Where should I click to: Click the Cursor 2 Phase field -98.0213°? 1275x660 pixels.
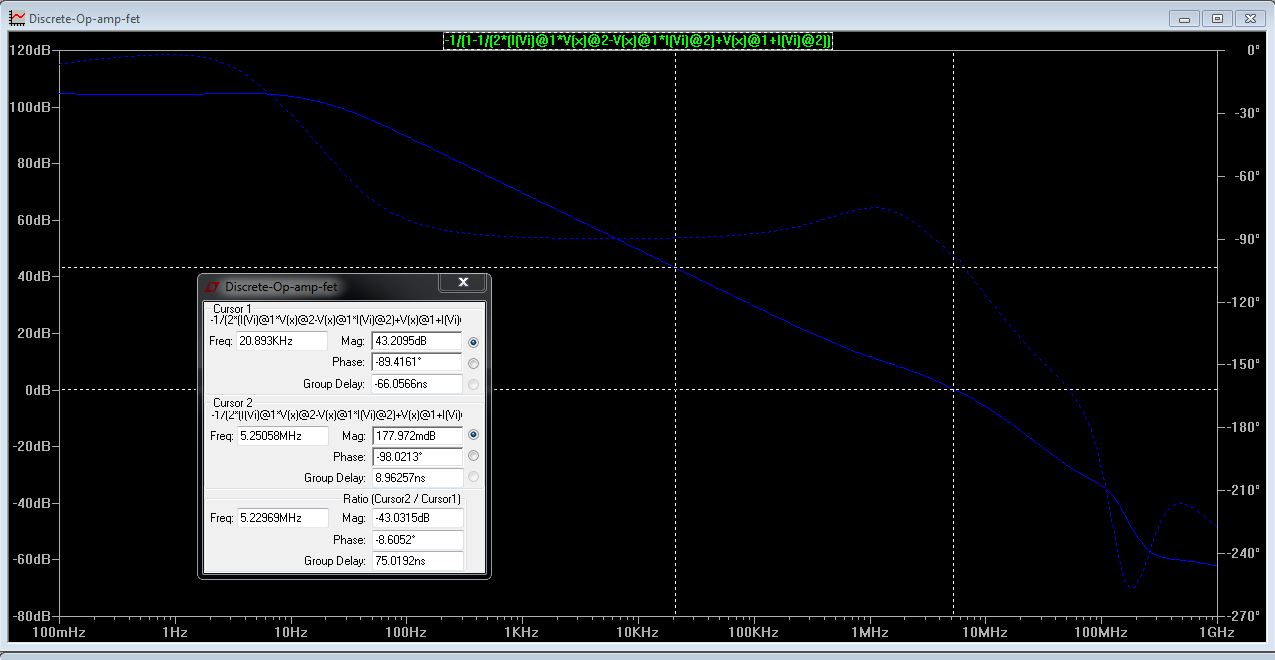tap(416, 457)
